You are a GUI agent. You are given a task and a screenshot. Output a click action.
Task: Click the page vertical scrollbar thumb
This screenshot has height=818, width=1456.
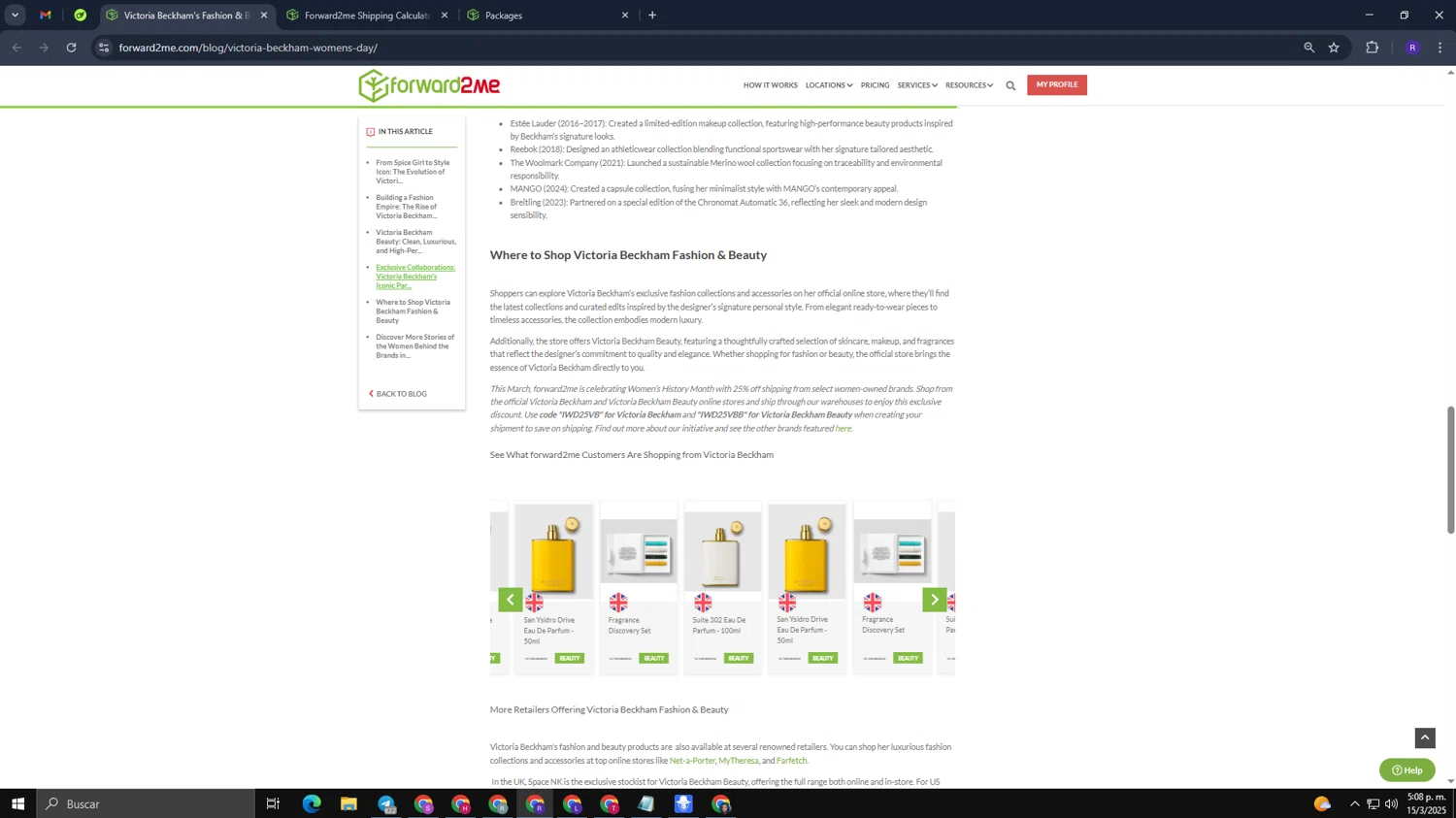[1451, 470]
